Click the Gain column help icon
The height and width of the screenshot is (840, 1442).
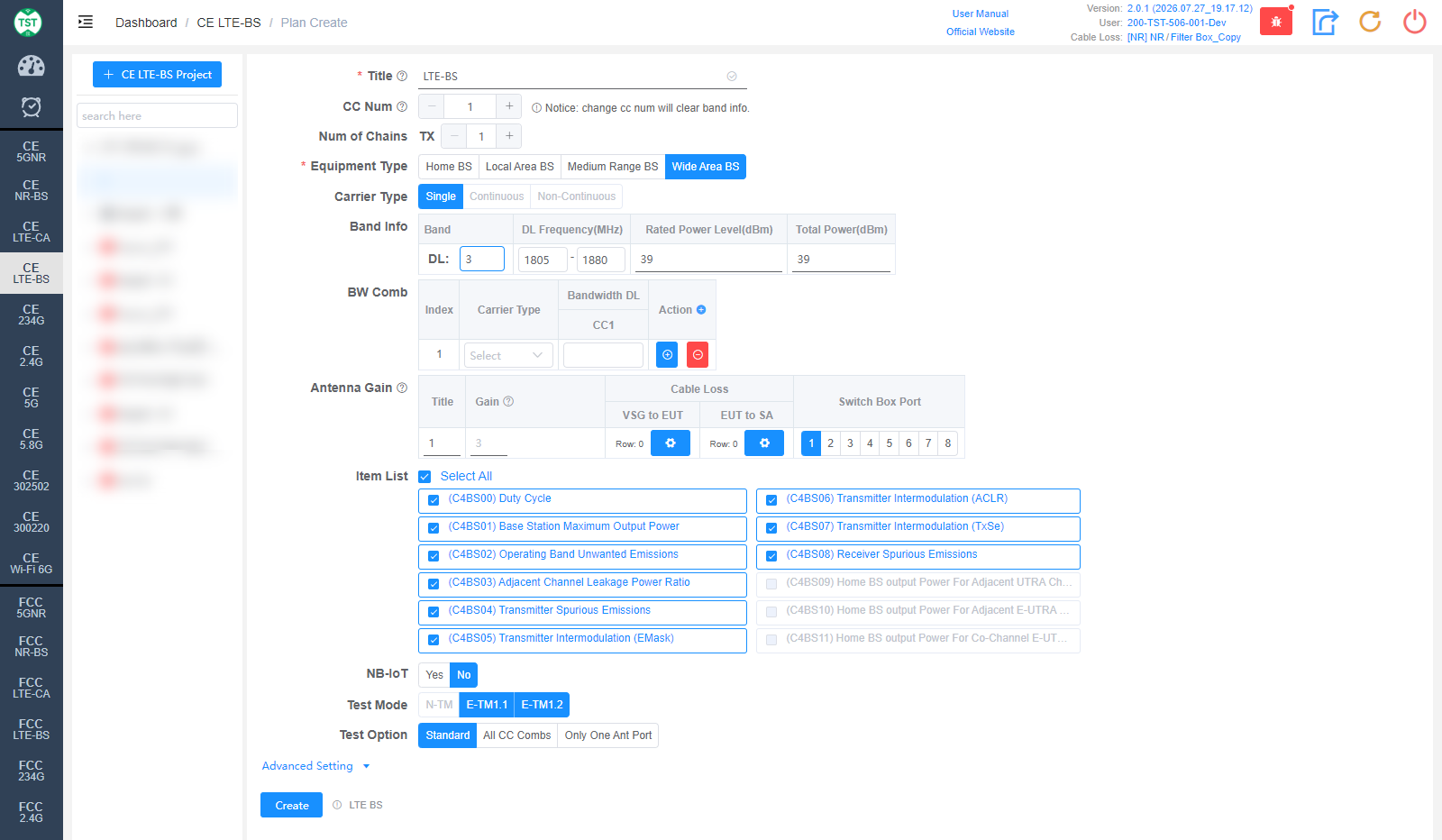click(508, 402)
